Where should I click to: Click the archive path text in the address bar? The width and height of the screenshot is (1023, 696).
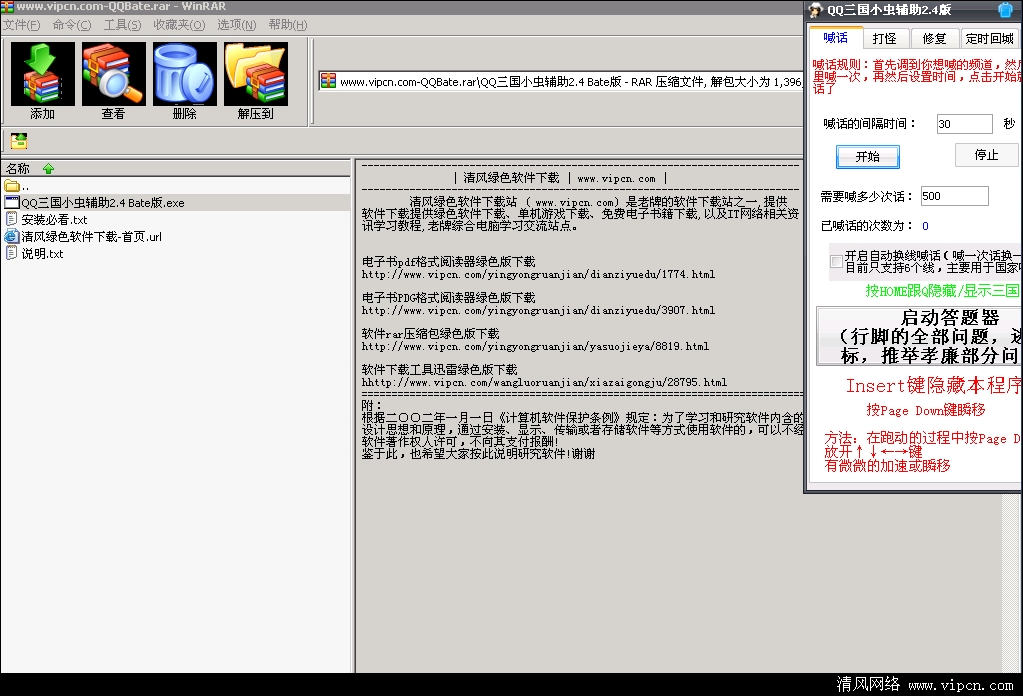pos(571,82)
